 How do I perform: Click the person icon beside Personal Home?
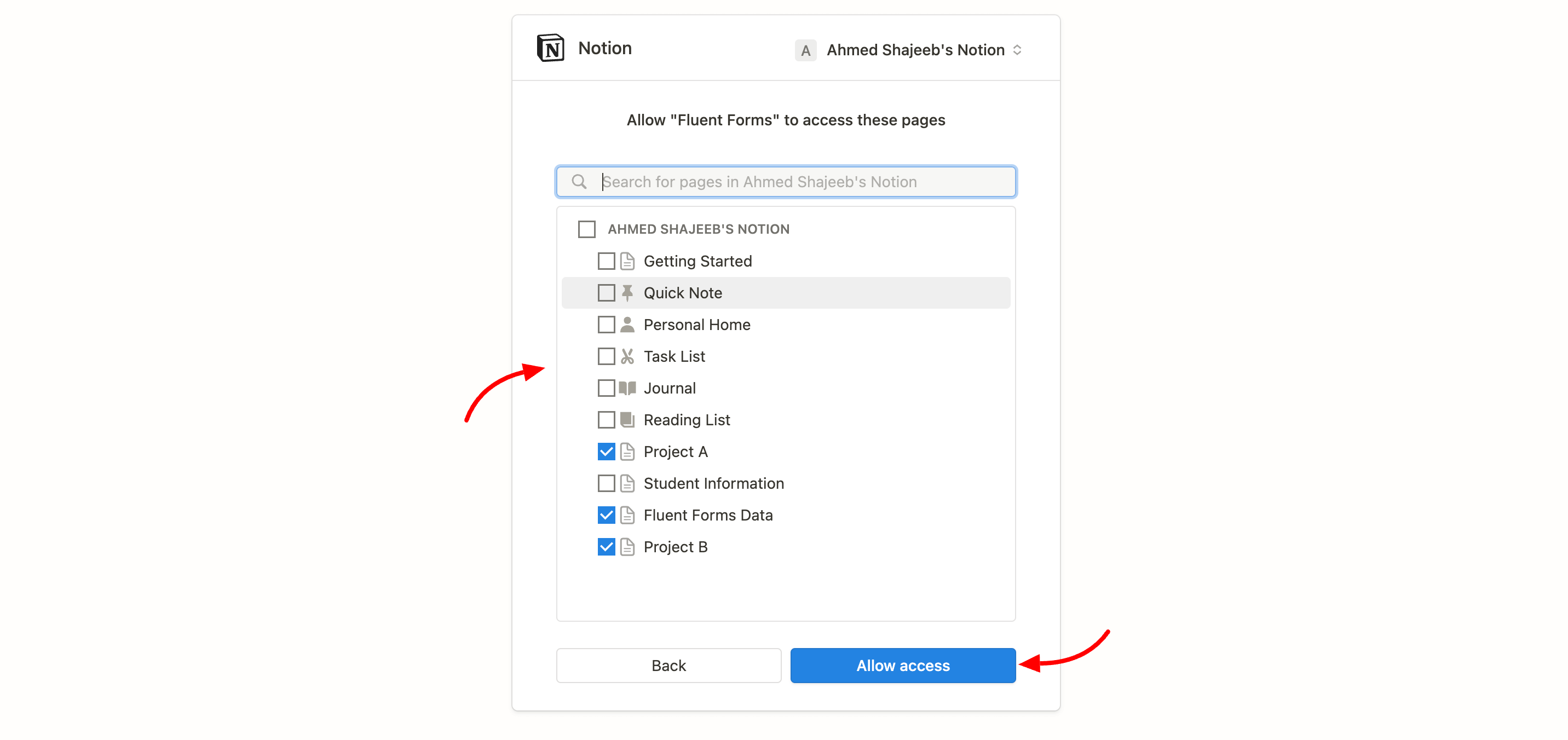coord(627,325)
